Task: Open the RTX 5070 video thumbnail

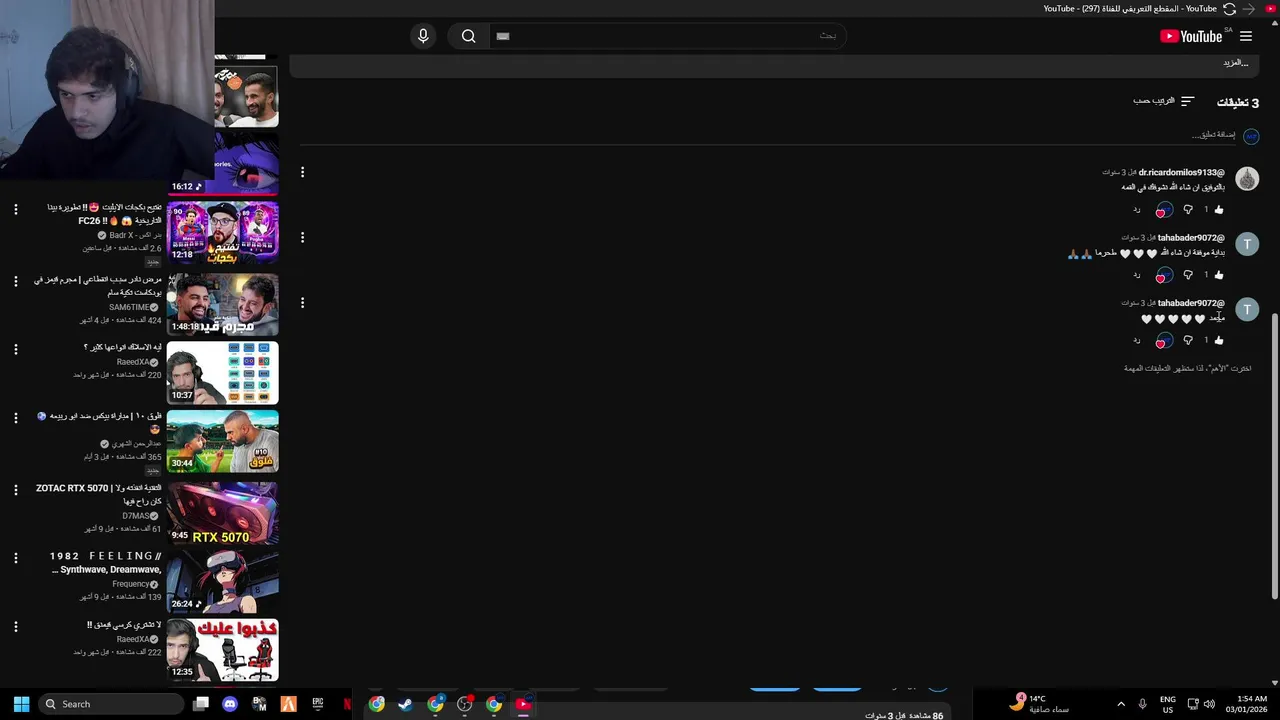Action: pos(222,514)
